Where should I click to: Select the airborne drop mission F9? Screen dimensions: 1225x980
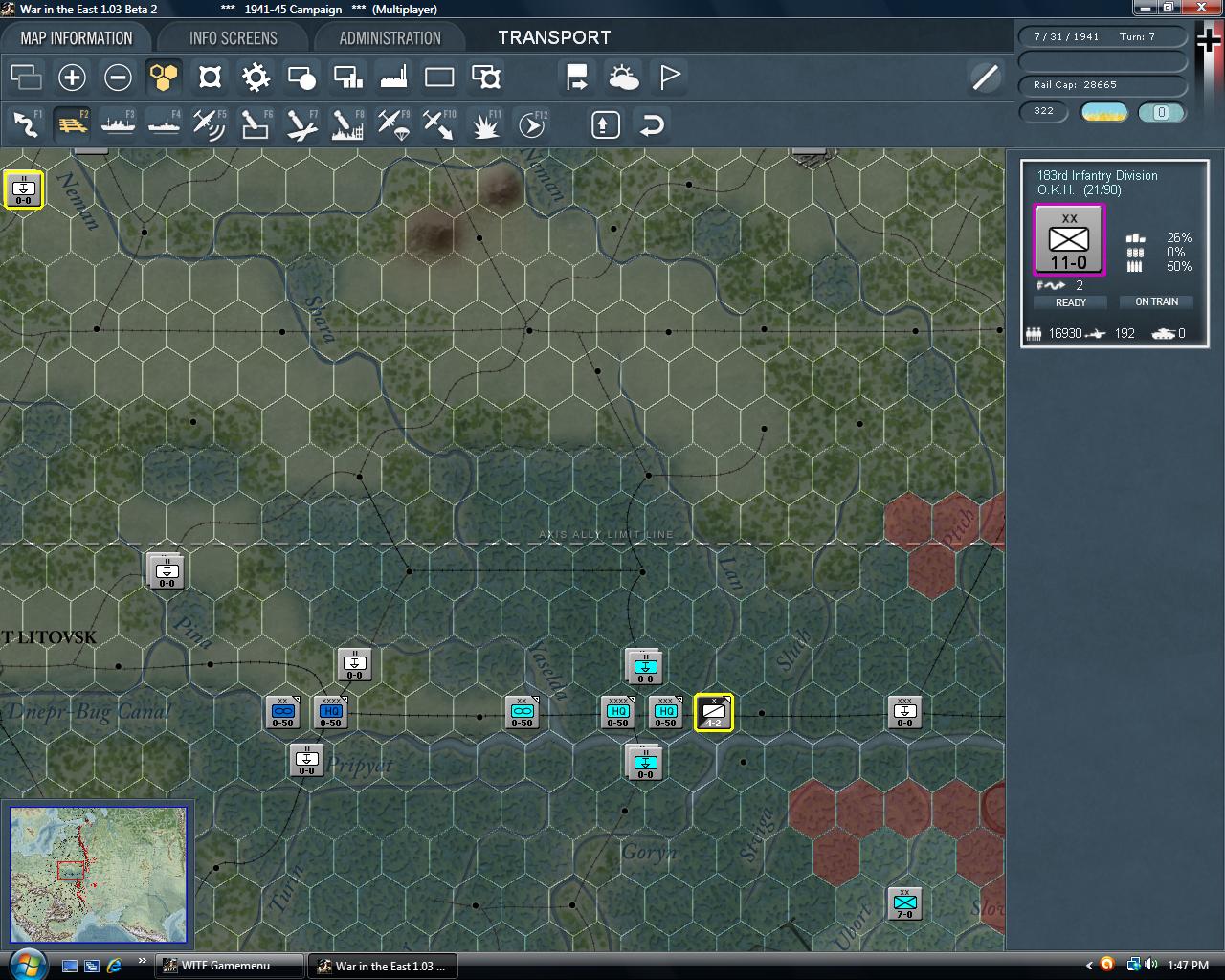(391, 123)
